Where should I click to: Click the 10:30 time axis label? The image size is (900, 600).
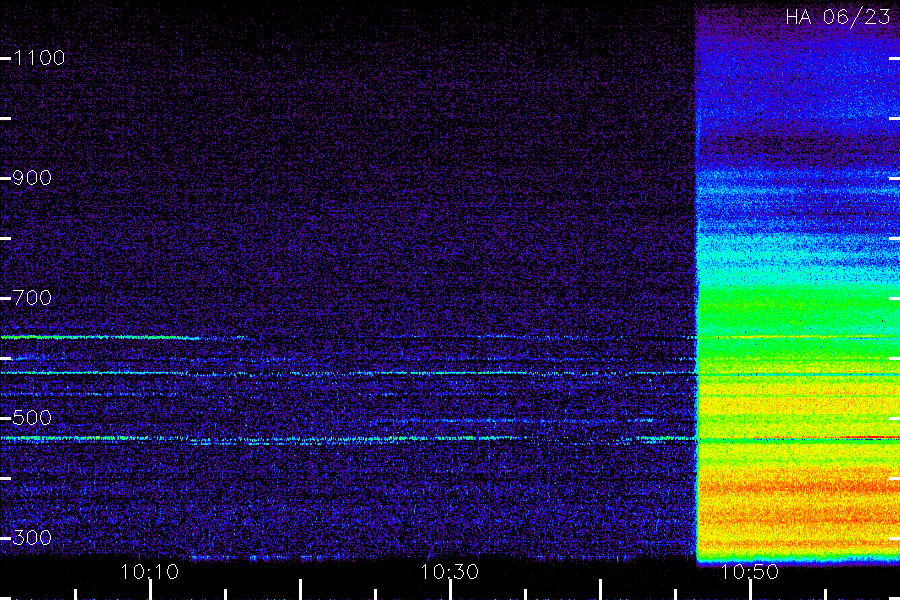pos(449,572)
